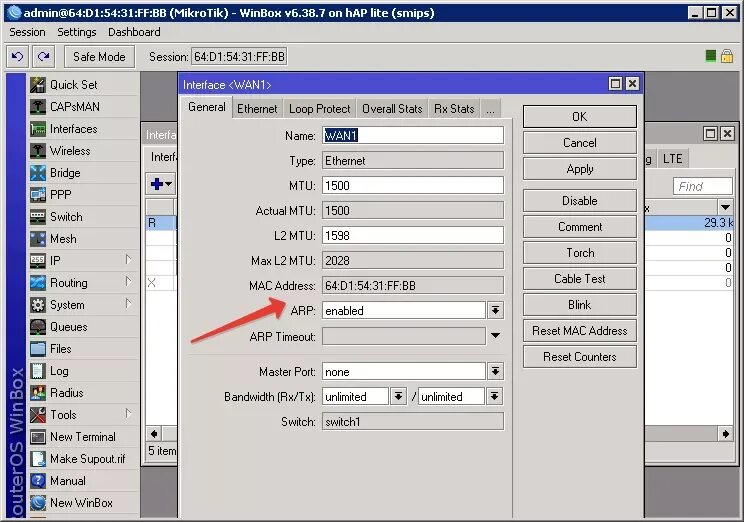The image size is (744, 522).
Task: Open the Master Port dropdown
Action: [x=495, y=371]
